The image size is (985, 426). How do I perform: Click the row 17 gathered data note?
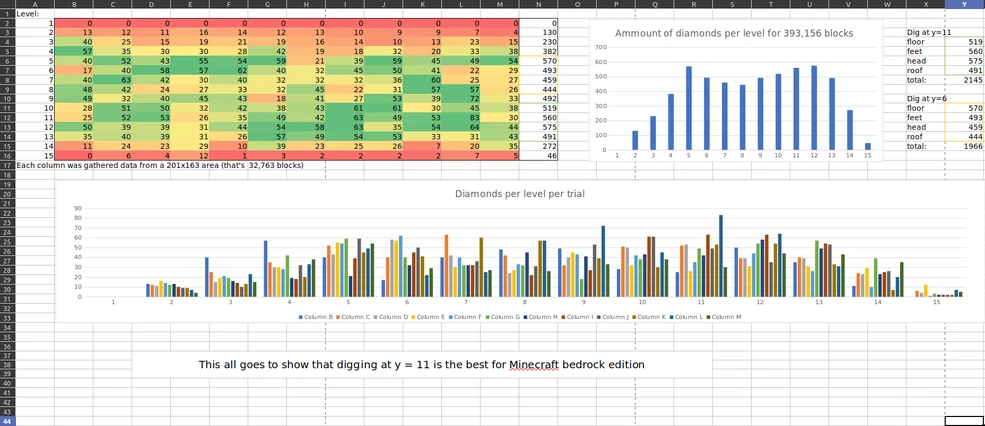(160, 165)
